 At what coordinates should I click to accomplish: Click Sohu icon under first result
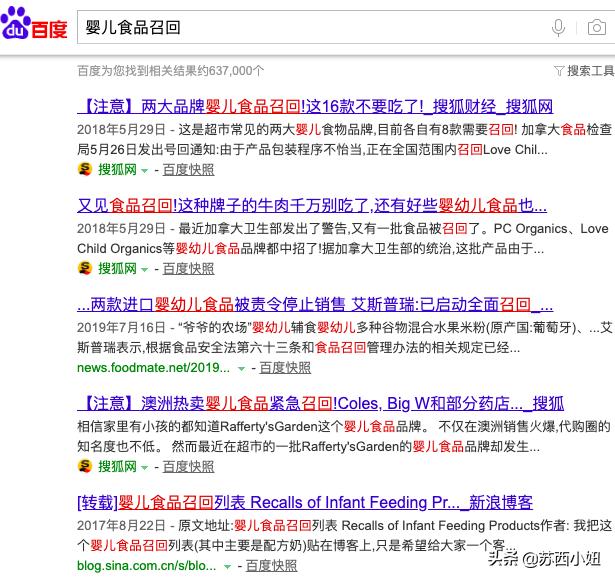click(85, 169)
